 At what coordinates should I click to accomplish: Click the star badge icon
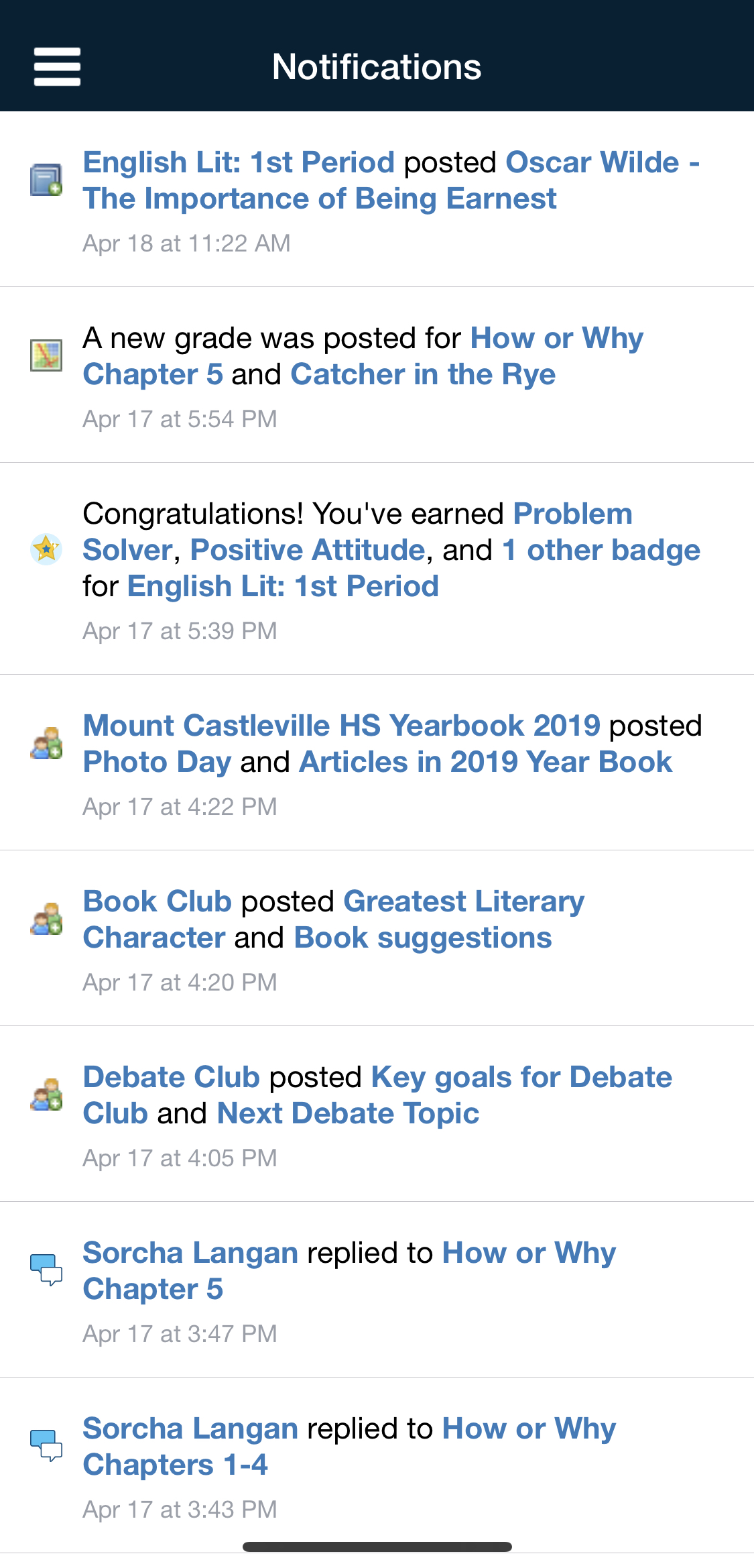click(46, 549)
